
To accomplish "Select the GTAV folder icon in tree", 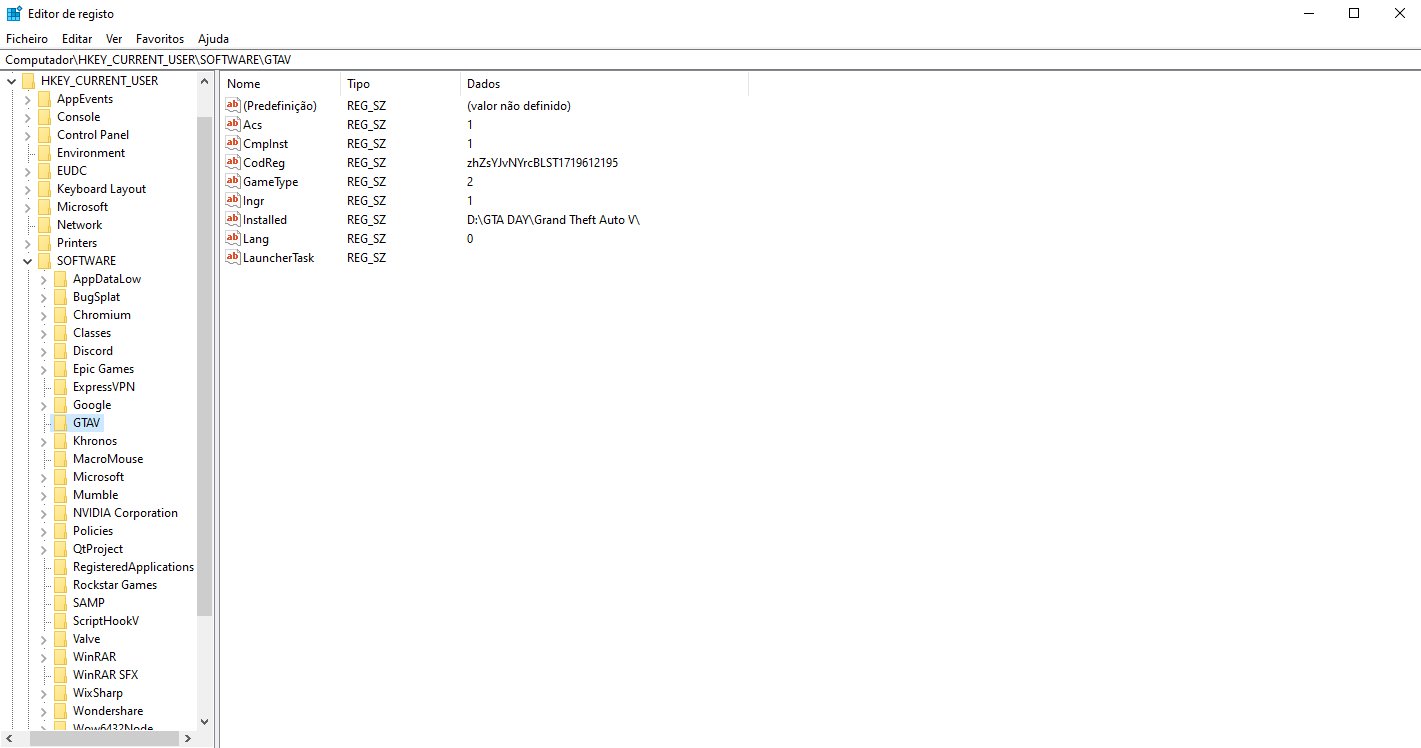I will click(60, 423).
